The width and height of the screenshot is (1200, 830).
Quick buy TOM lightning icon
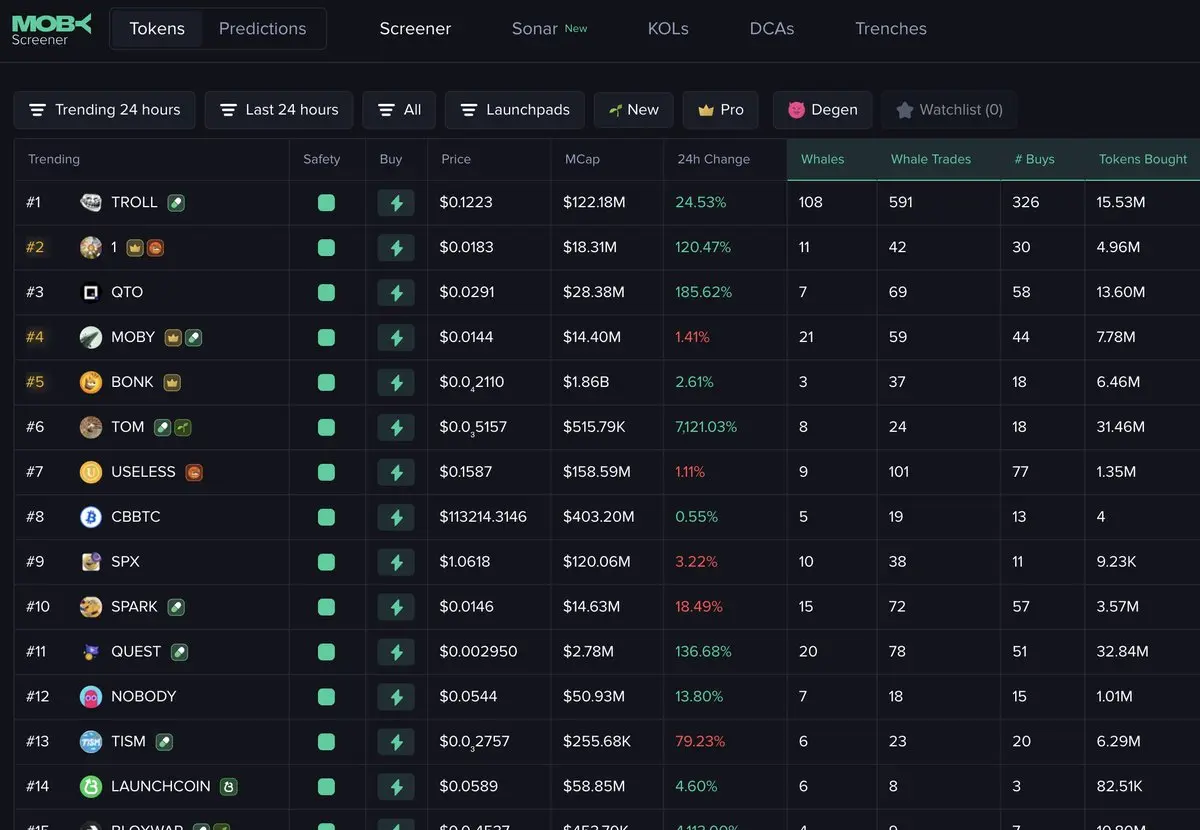(396, 428)
